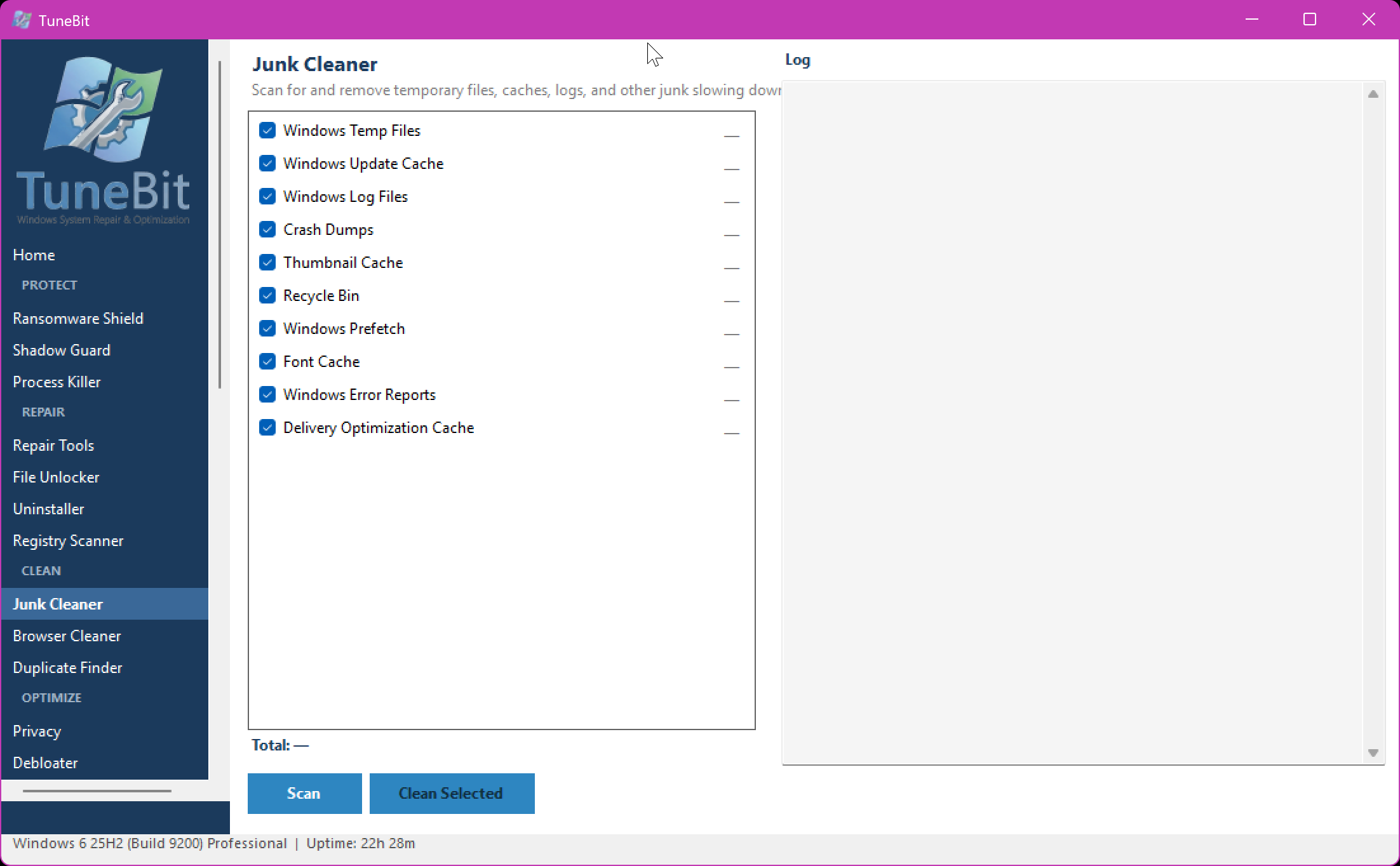Uncheck Windows Update Cache checkbox
This screenshot has width=1400, height=866.
(267, 164)
